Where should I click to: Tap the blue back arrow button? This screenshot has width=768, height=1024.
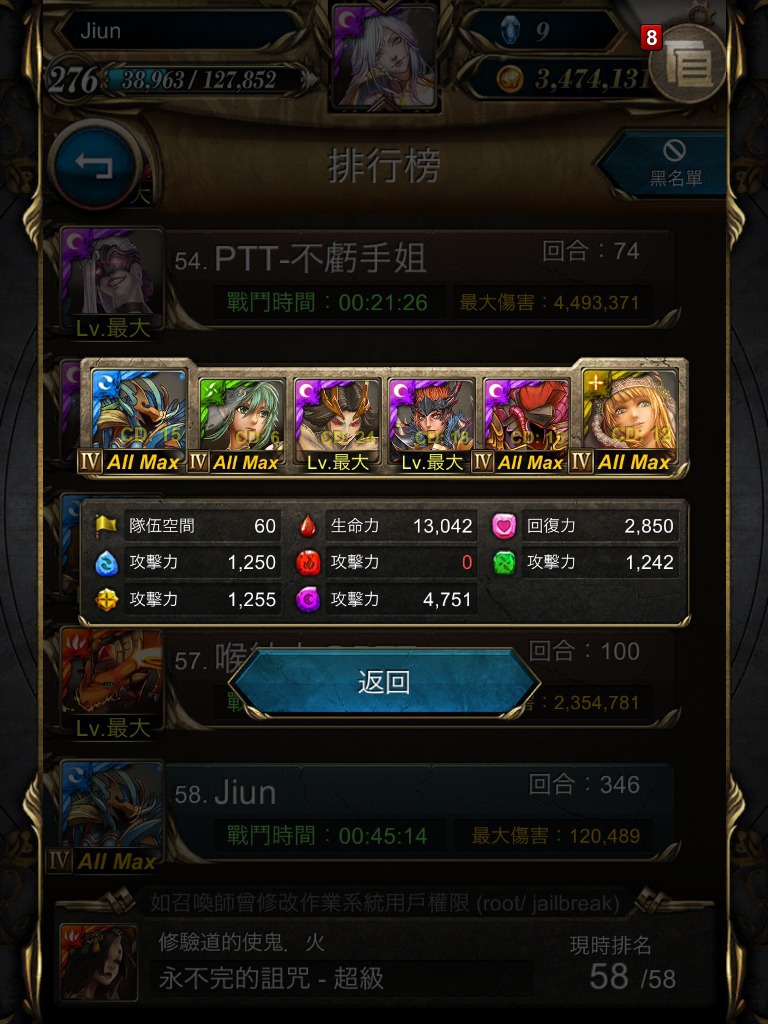(x=95, y=165)
